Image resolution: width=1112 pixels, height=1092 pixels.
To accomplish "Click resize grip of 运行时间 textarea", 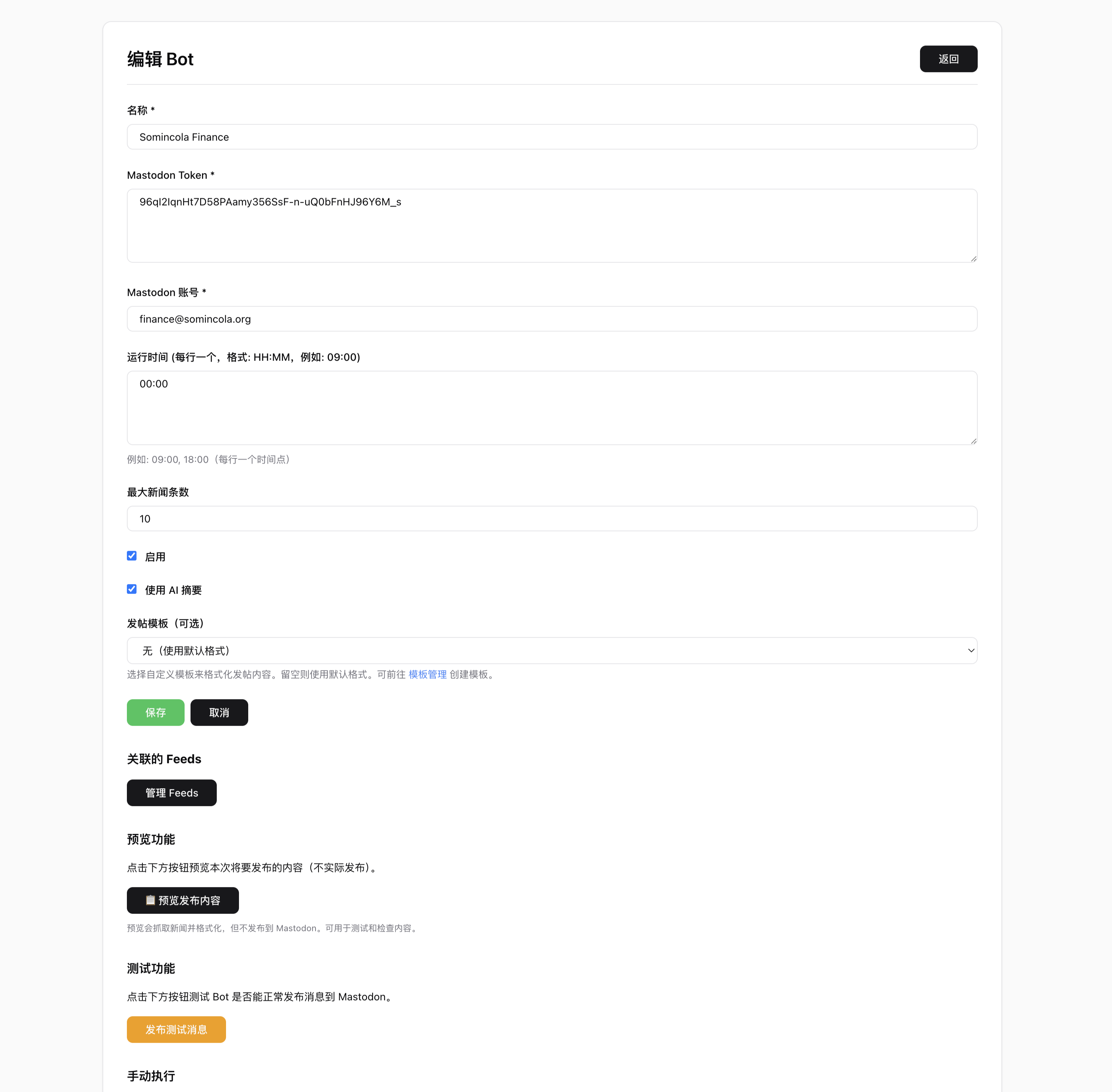I will pyautogui.click(x=973, y=441).
